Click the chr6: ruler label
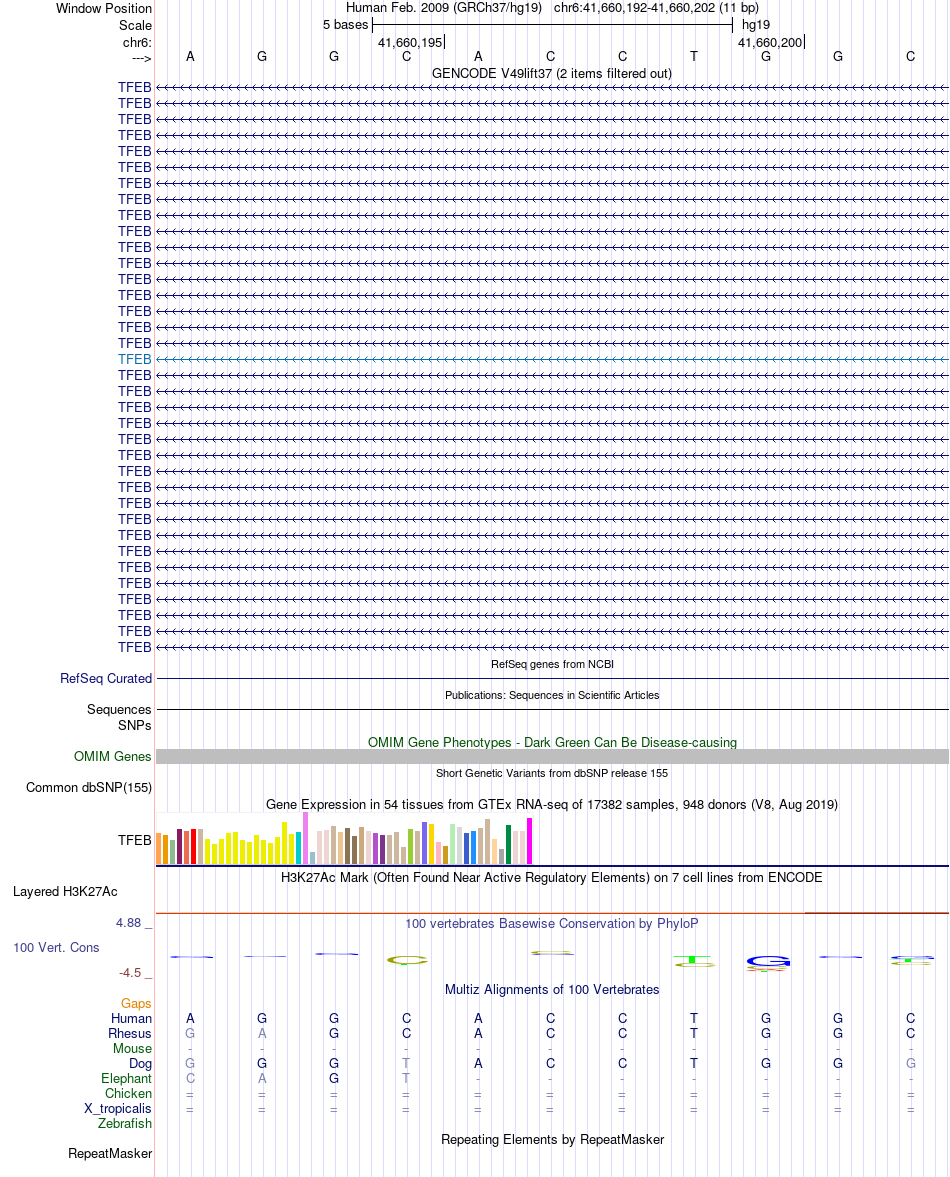 (x=137, y=43)
